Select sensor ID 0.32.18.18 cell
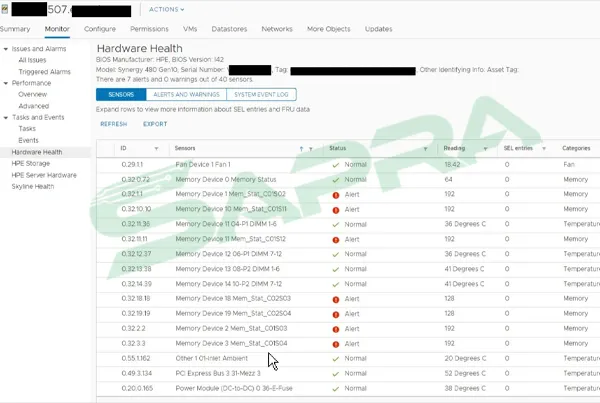Screen dimensions: 600x403 pos(136,299)
